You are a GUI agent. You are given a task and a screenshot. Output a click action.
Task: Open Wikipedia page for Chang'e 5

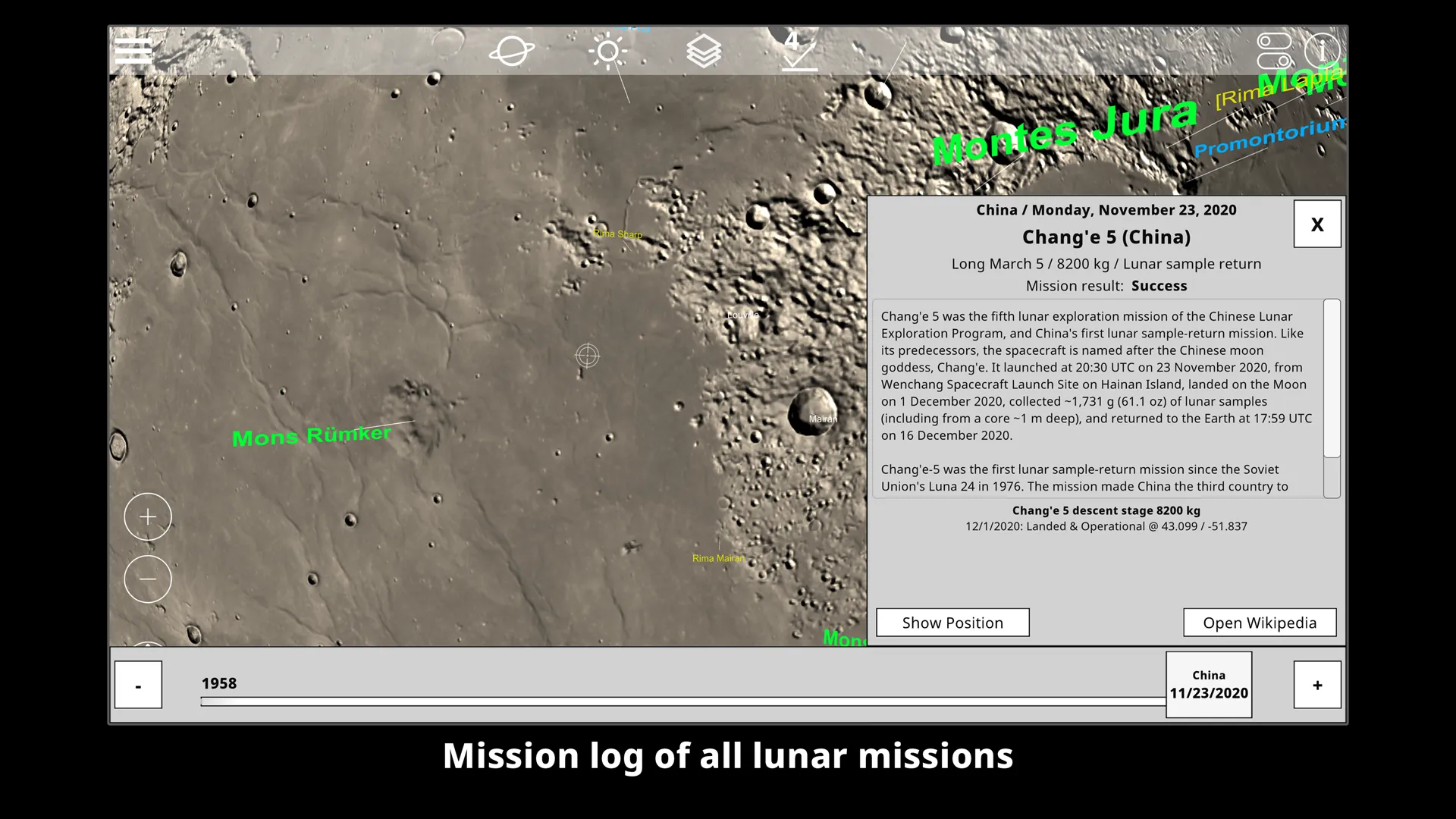[x=1260, y=622]
